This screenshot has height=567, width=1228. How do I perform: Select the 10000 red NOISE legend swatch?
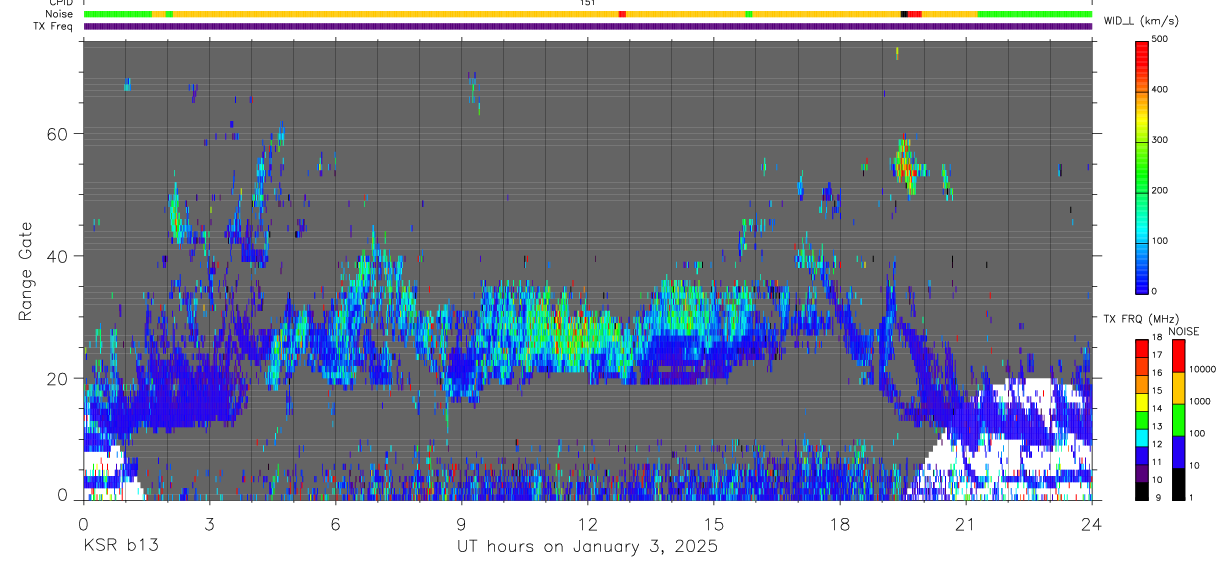click(x=1178, y=355)
